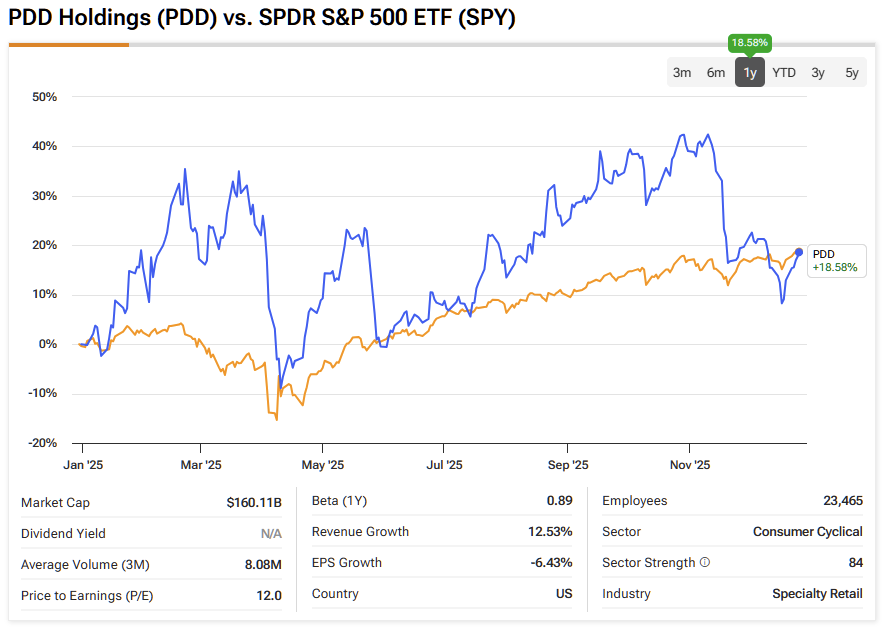Click the 50% y-axis label
This screenshot has height=629, width=888.
point(44,97)
